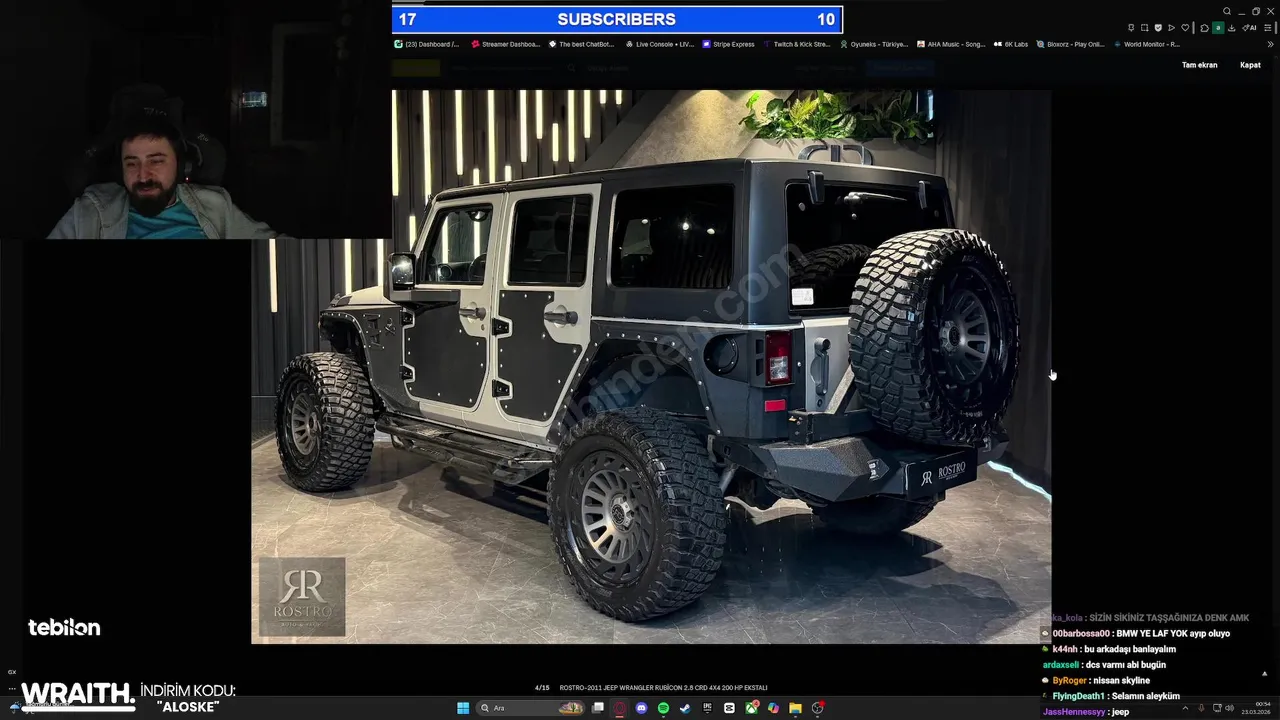Click Kapat to close the gallery
The image size is (1280, 720).
pos(1250,65)
